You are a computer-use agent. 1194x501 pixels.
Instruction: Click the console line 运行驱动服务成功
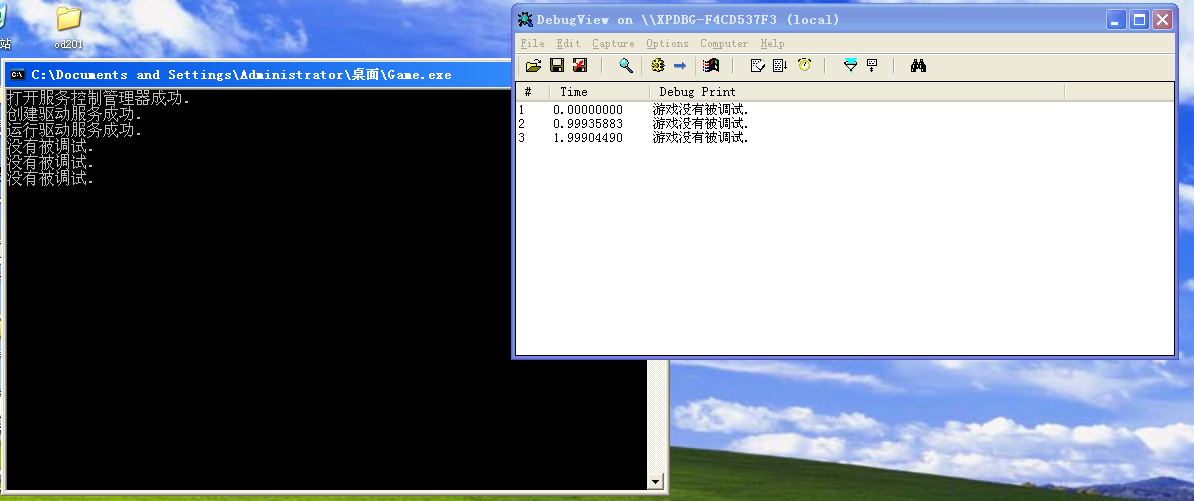pos(74,130)
